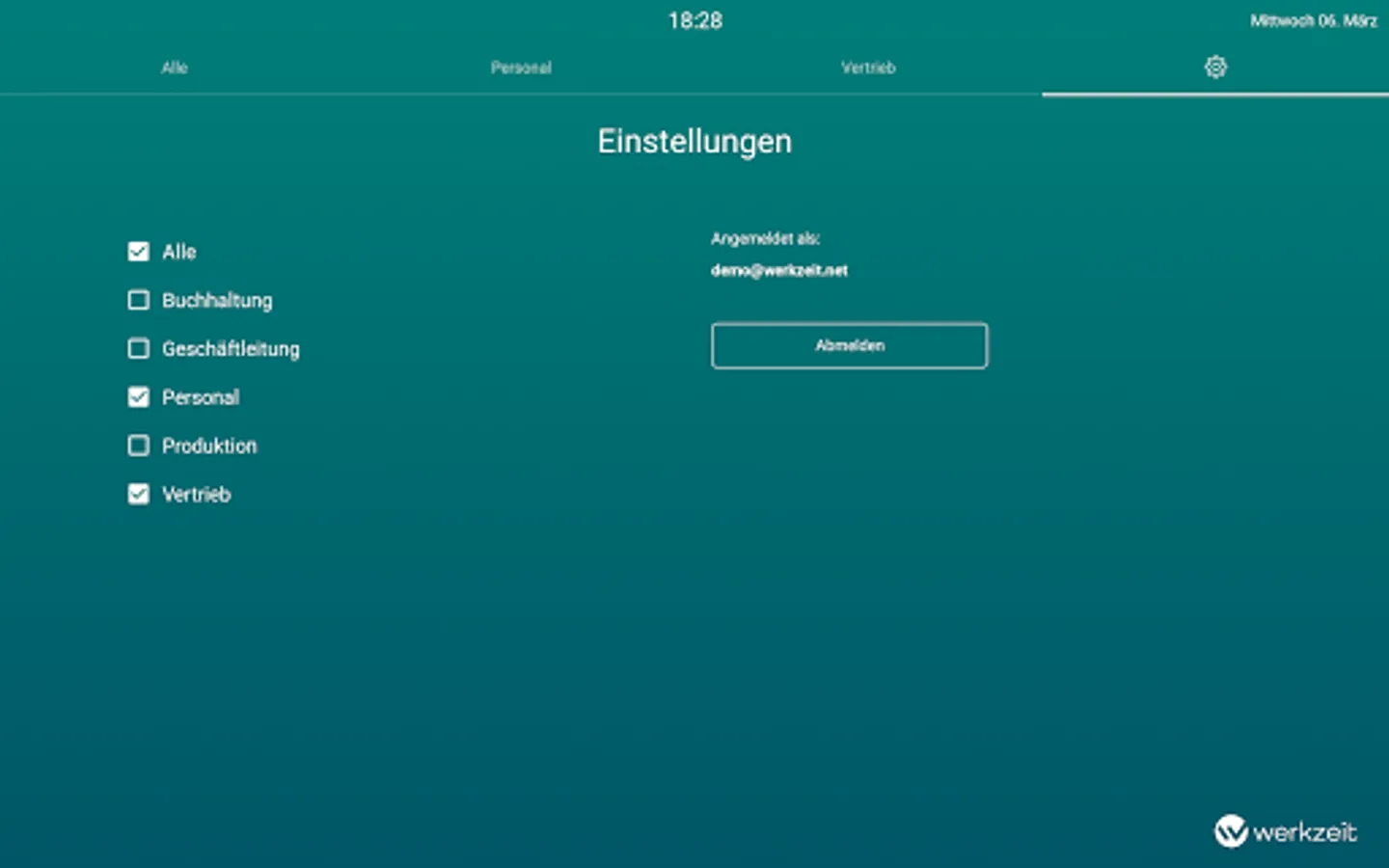Open the settings gear tab
Viewport: 1389px width, 868px height.
(x=1215, y=68)
